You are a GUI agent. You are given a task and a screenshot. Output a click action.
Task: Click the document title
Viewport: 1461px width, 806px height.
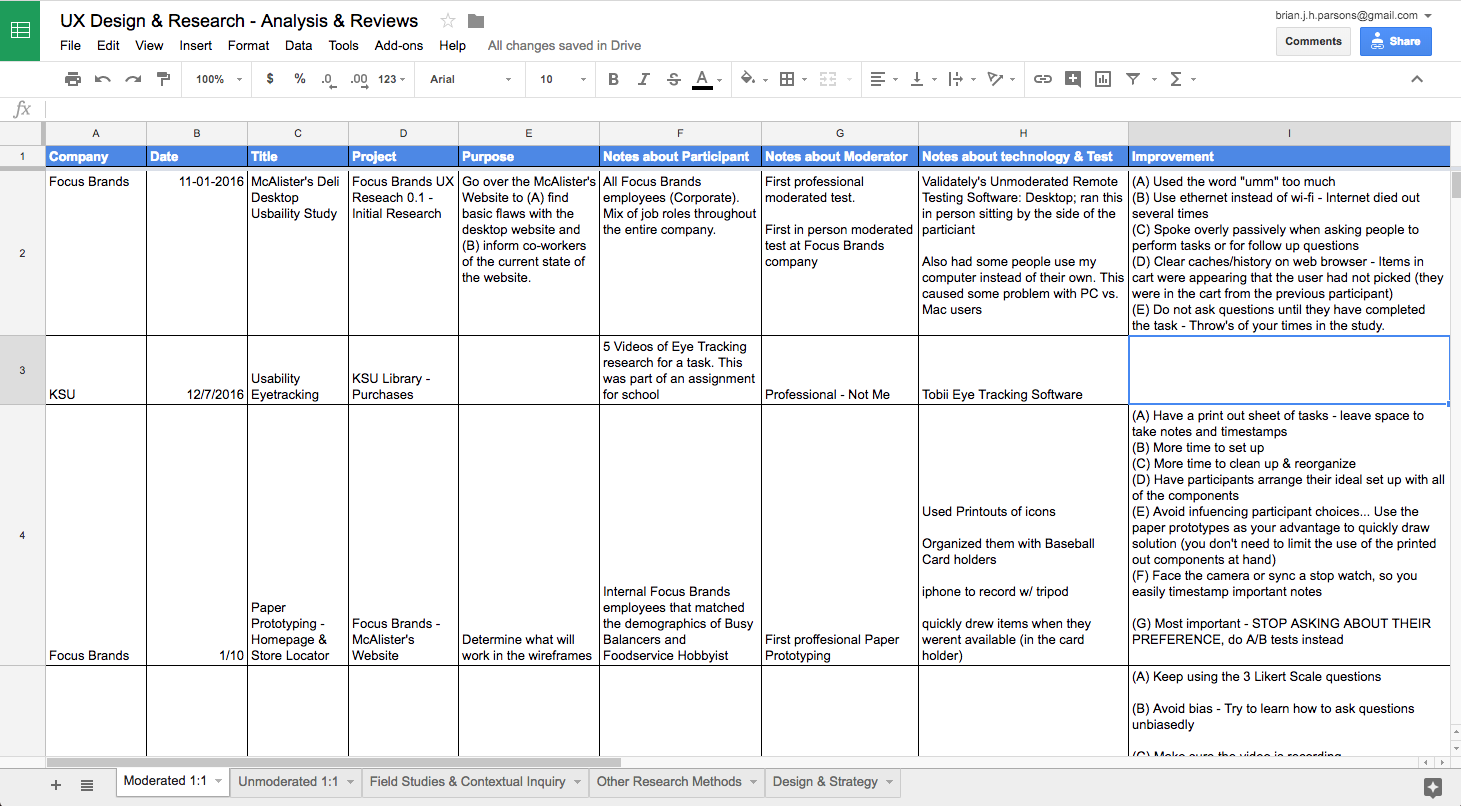[239, 20]
